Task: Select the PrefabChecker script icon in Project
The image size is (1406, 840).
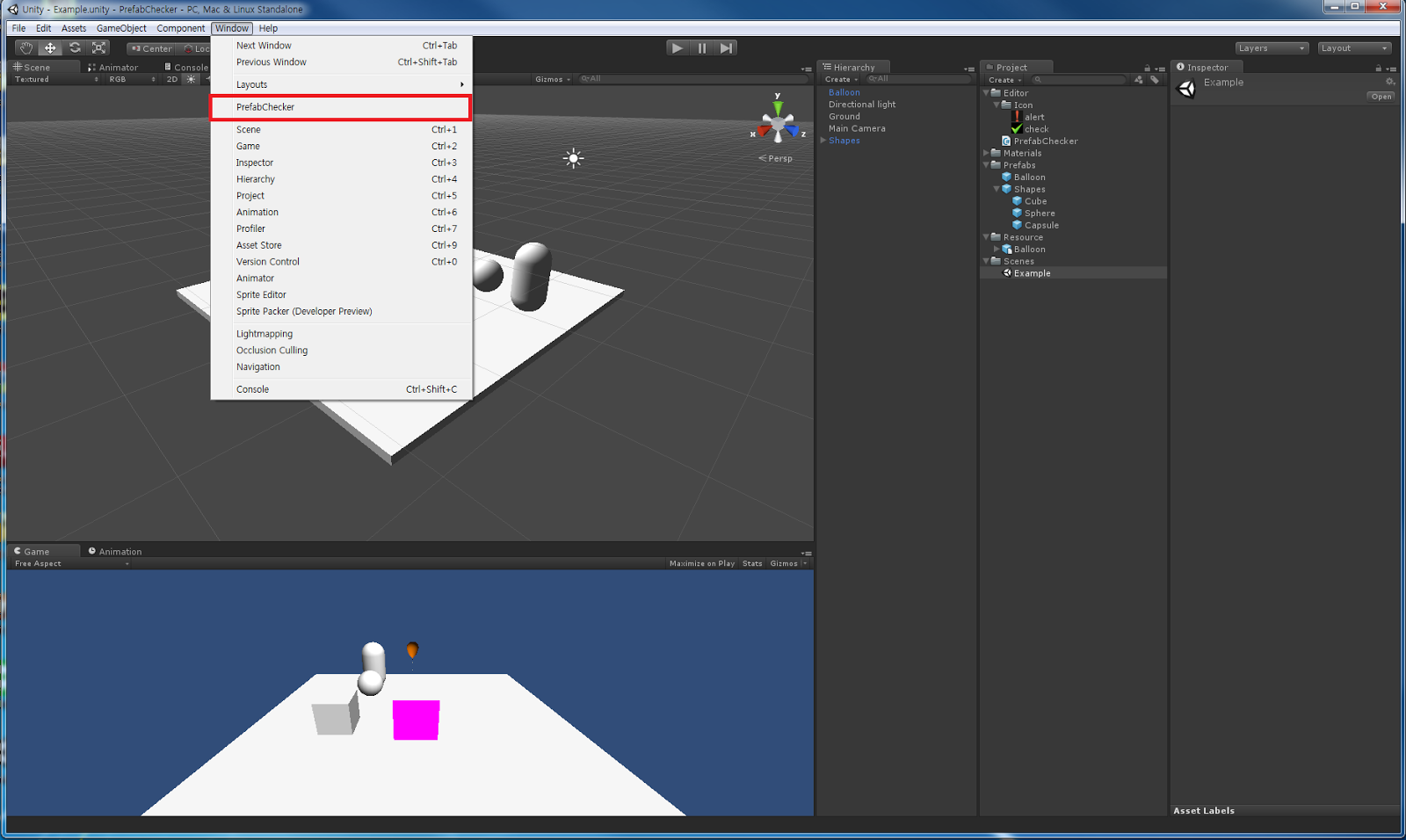Action: point(1006,141)
